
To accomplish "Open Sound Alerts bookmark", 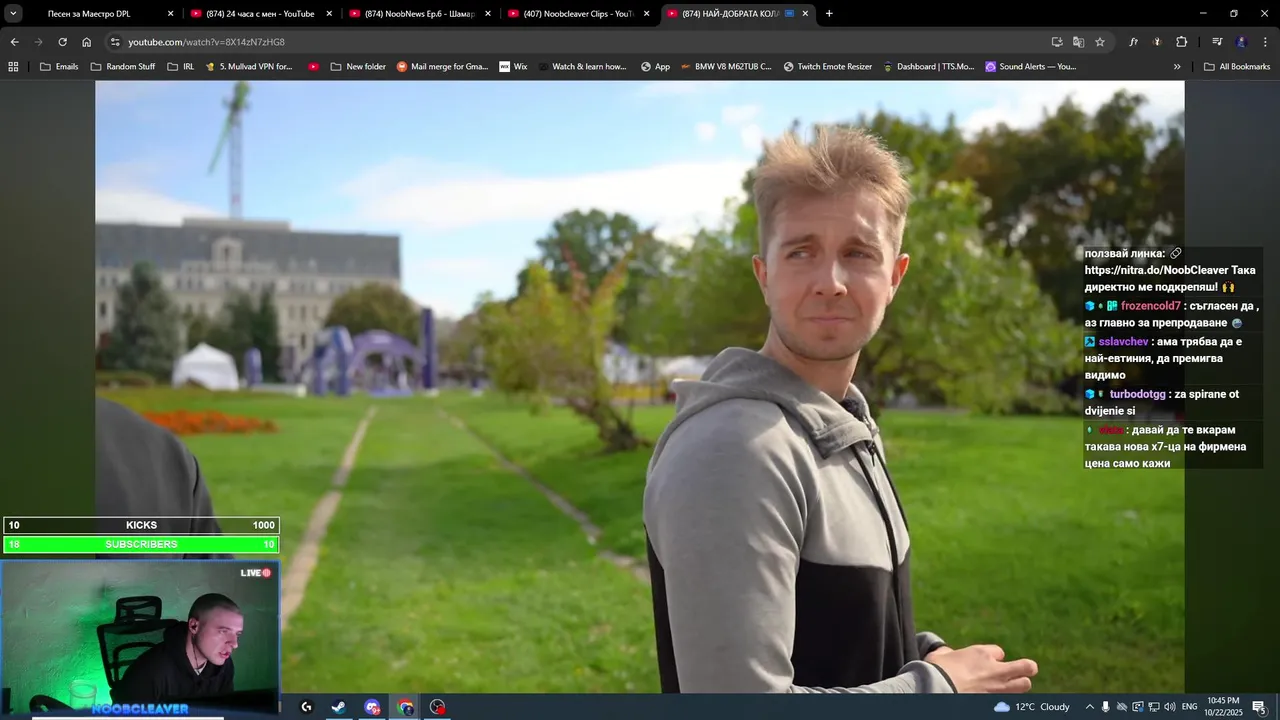I will coord(1031,67).
